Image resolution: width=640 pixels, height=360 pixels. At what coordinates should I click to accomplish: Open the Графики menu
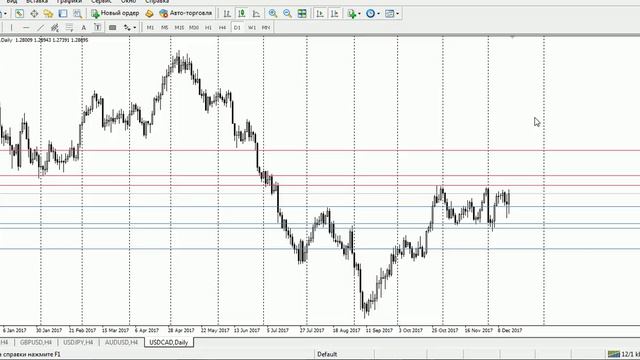(69, 2)
